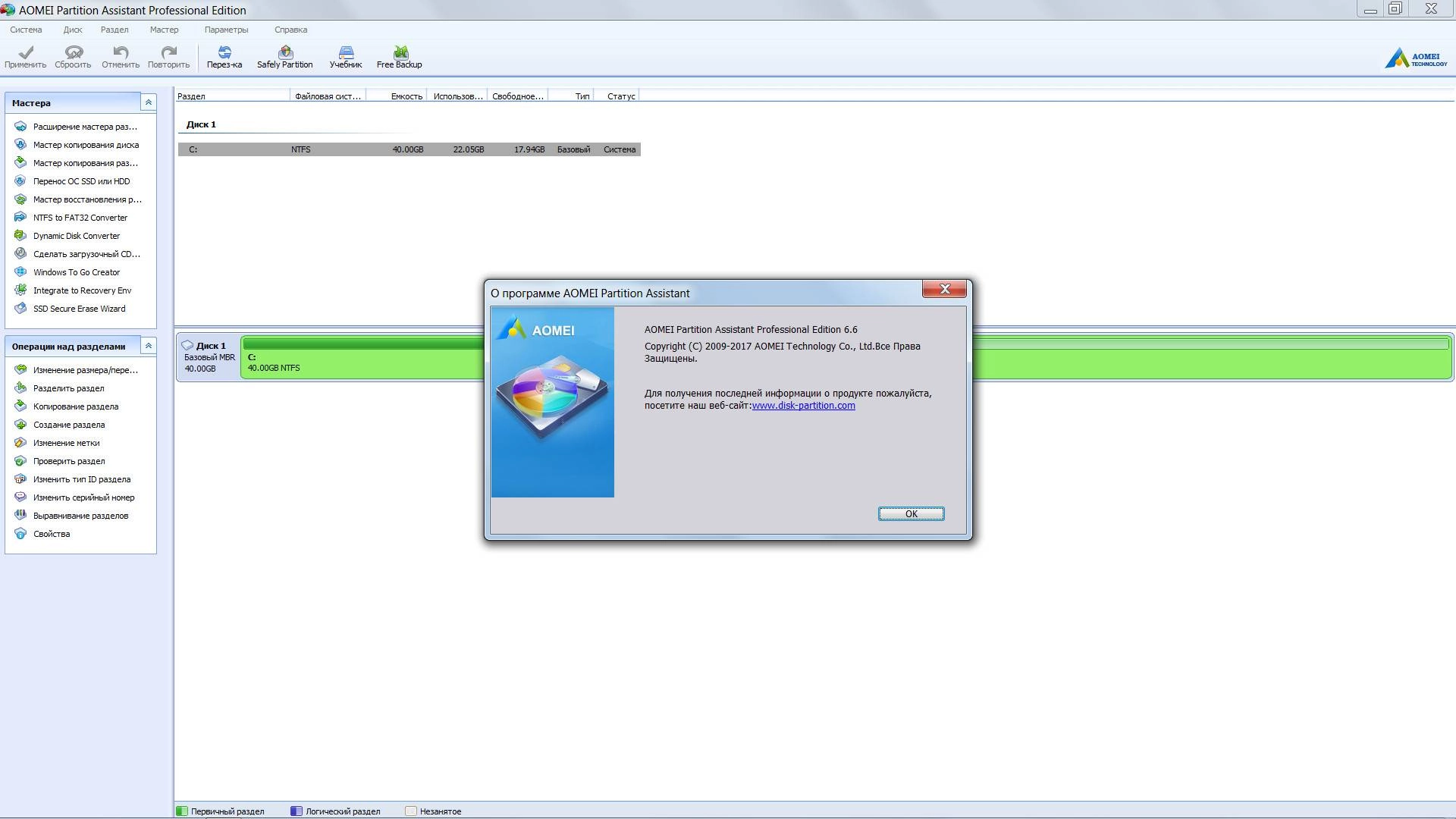This screenshot has height=819, width=1456.
Task: Open the www.disk-partition.com link
Action: point(803,406)
